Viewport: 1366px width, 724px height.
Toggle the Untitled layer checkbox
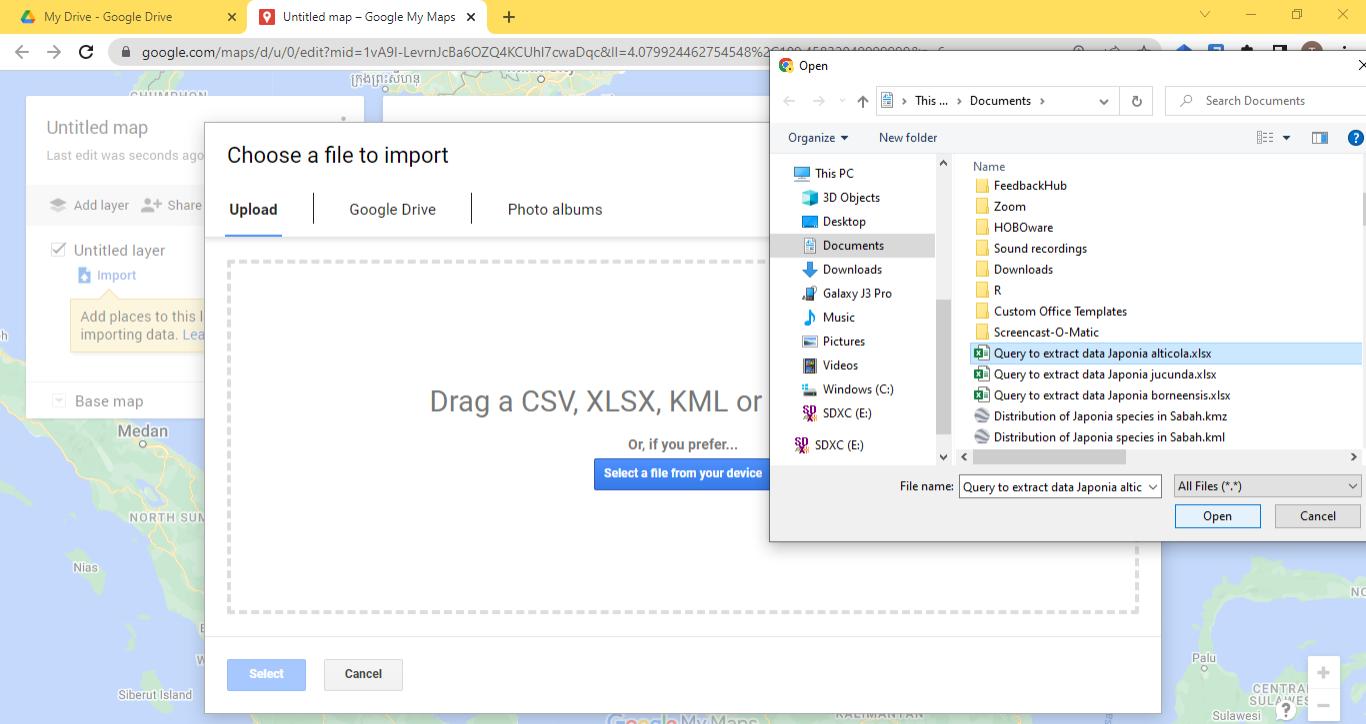[58, 250]
